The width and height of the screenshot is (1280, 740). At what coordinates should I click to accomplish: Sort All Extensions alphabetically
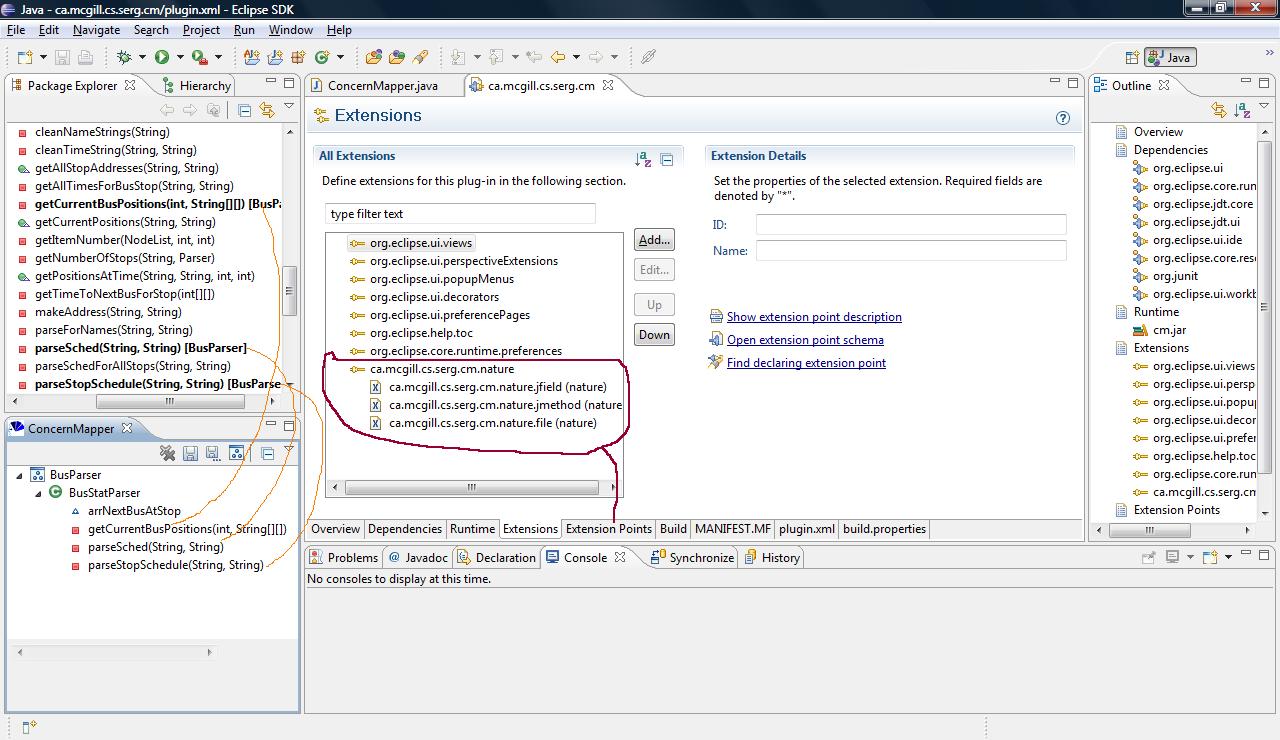[643, 159]
